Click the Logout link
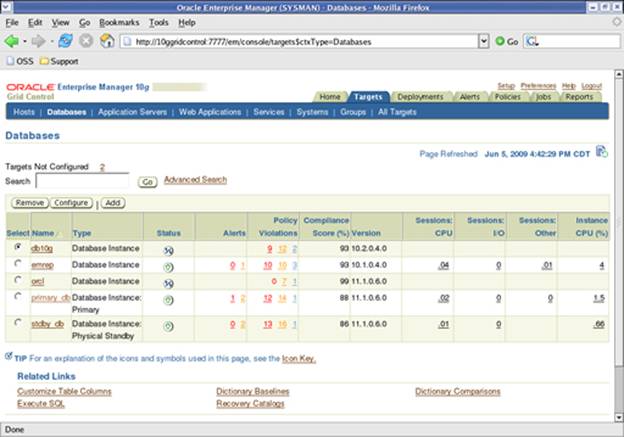Image resolution: width=624 pixels, height=437 pixels. pos(591,86)
